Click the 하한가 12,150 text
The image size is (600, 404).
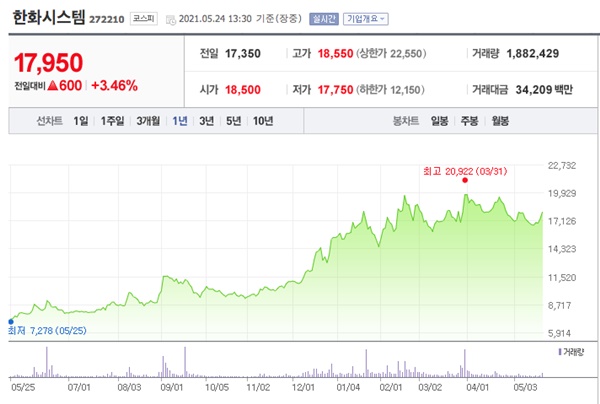point(390,90)
